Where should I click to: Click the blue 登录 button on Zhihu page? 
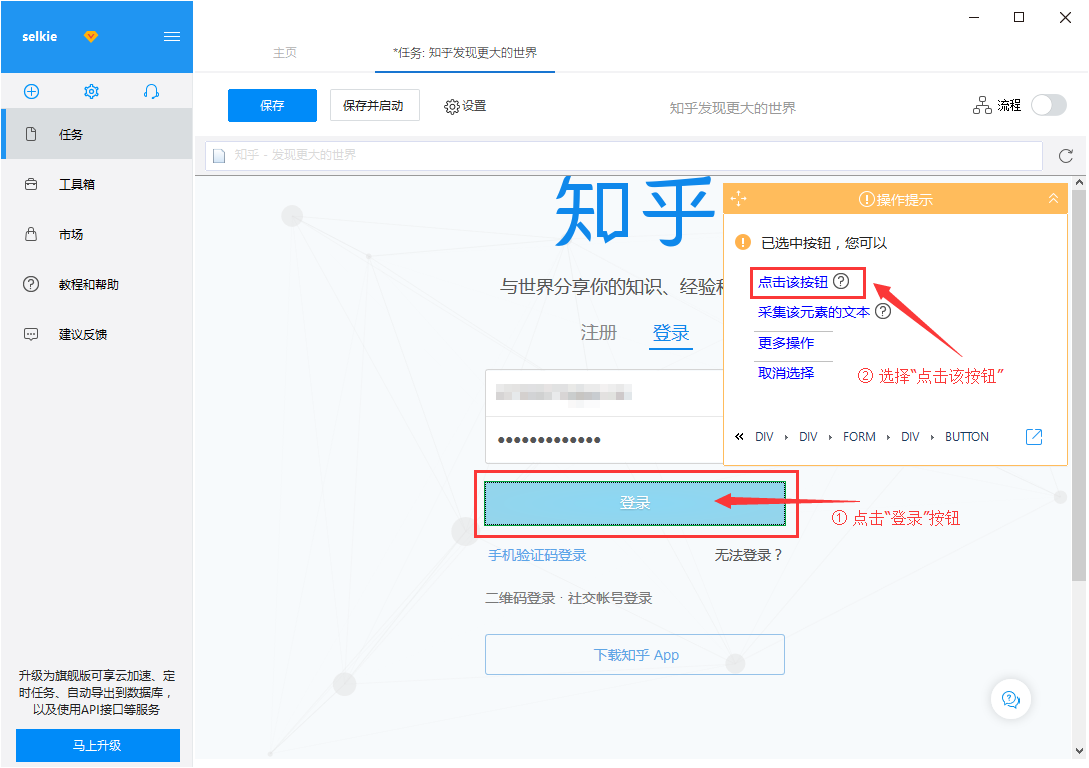click(635, 503)
